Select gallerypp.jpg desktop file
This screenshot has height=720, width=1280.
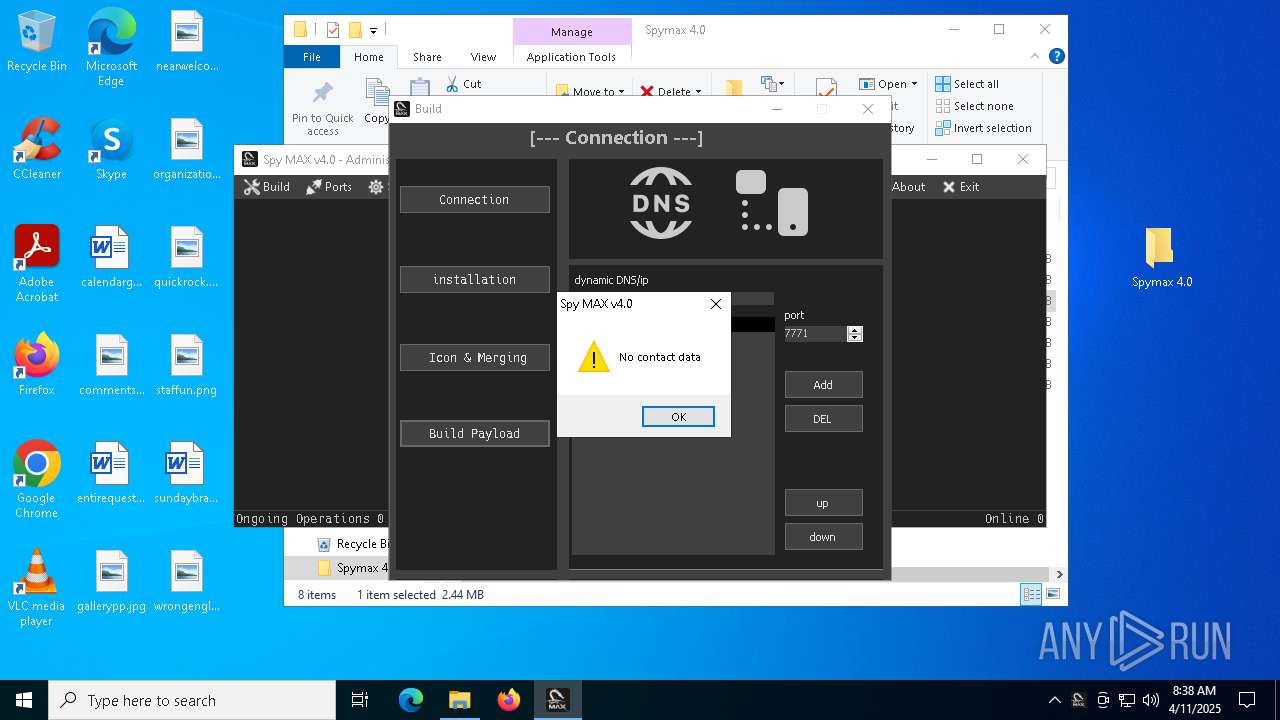tap(112, 581)
